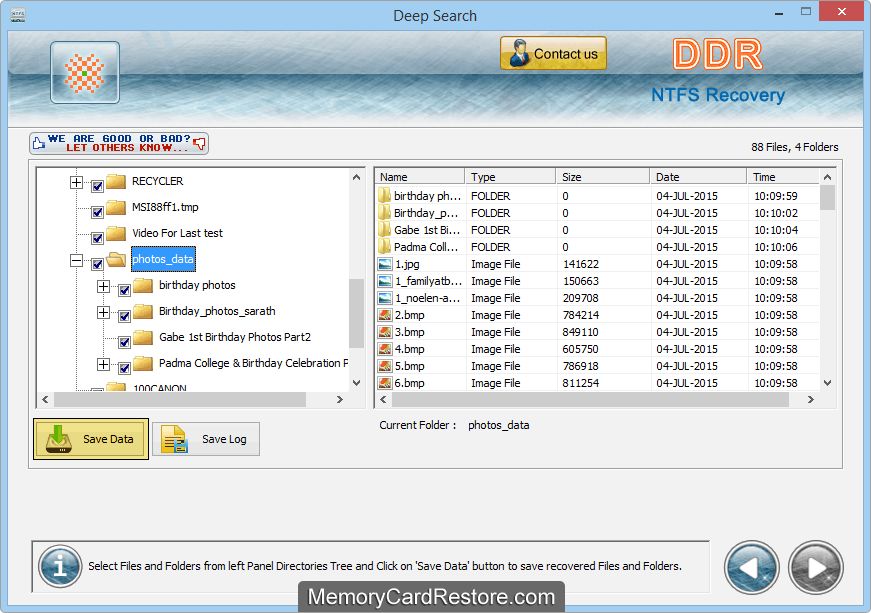Click the tree panel scroll down arrow

click(357, 383)
